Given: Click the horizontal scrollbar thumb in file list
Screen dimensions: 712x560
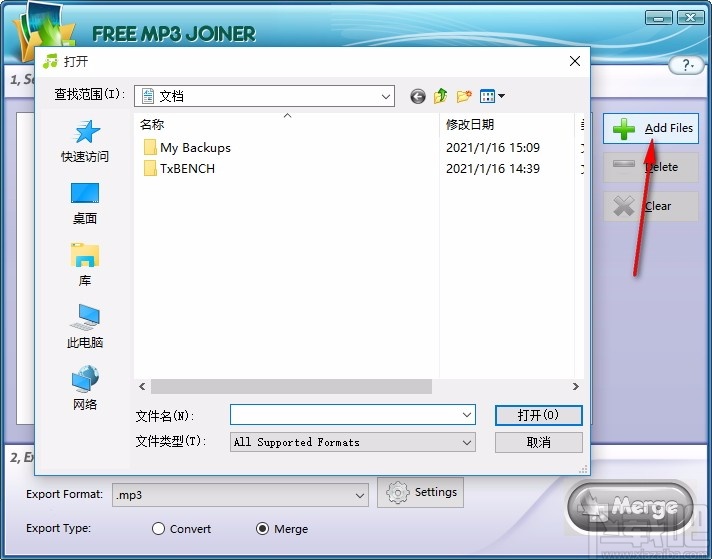Looking at the screenshot, I should tap(291, 387).
